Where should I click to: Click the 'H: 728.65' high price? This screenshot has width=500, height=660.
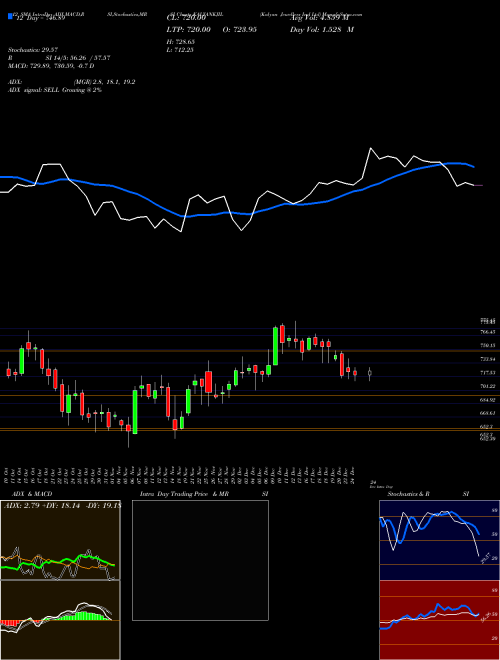coord(181,42)
